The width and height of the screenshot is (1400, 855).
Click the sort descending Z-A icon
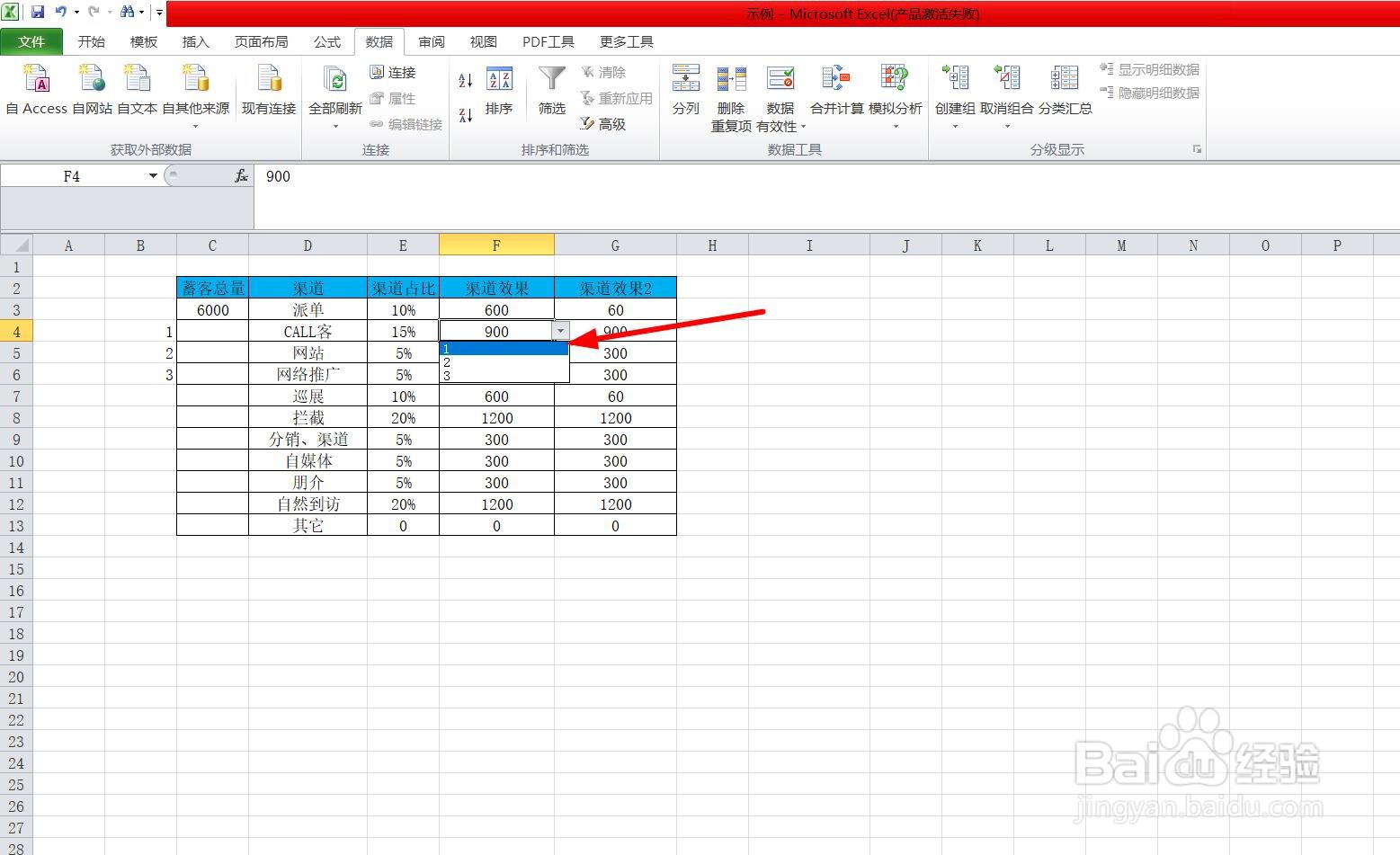tap(466, 115)
